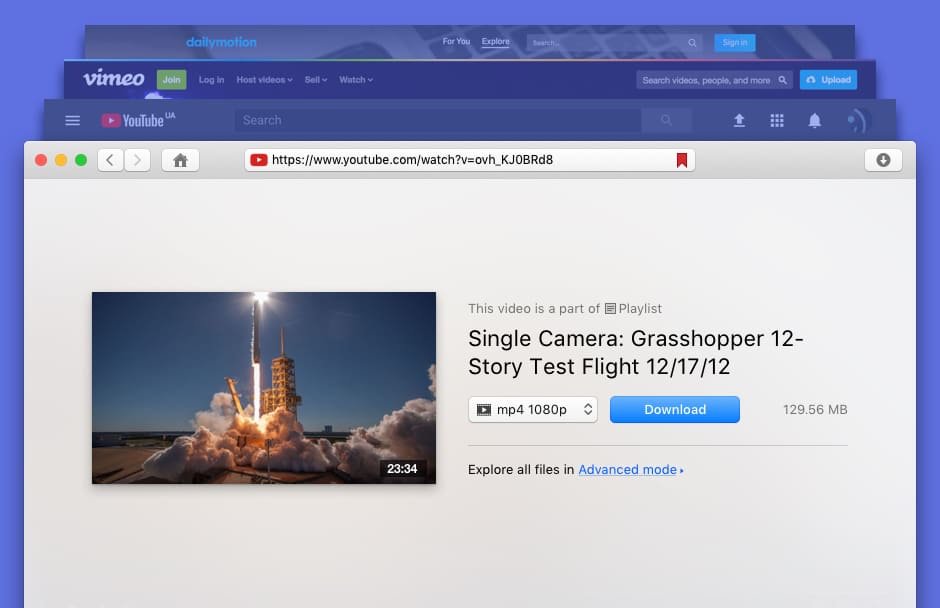Click YouTube's apps grid icon
940x608 pixels.
tap(777, 120)
